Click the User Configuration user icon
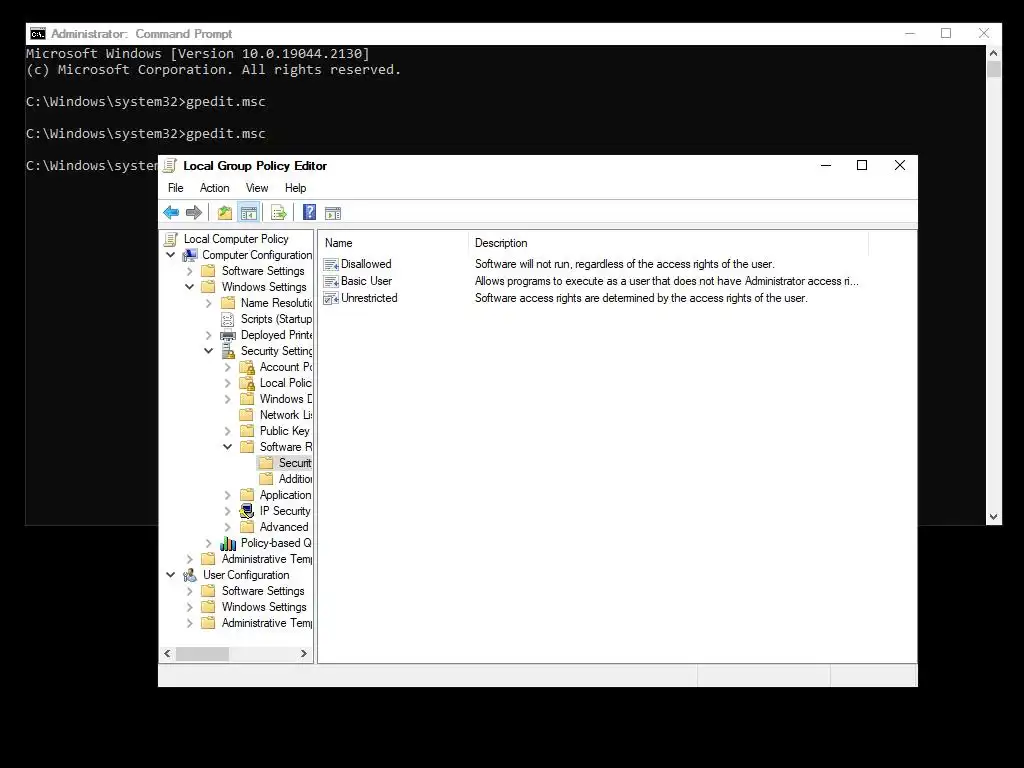 (x=190, y=575)
